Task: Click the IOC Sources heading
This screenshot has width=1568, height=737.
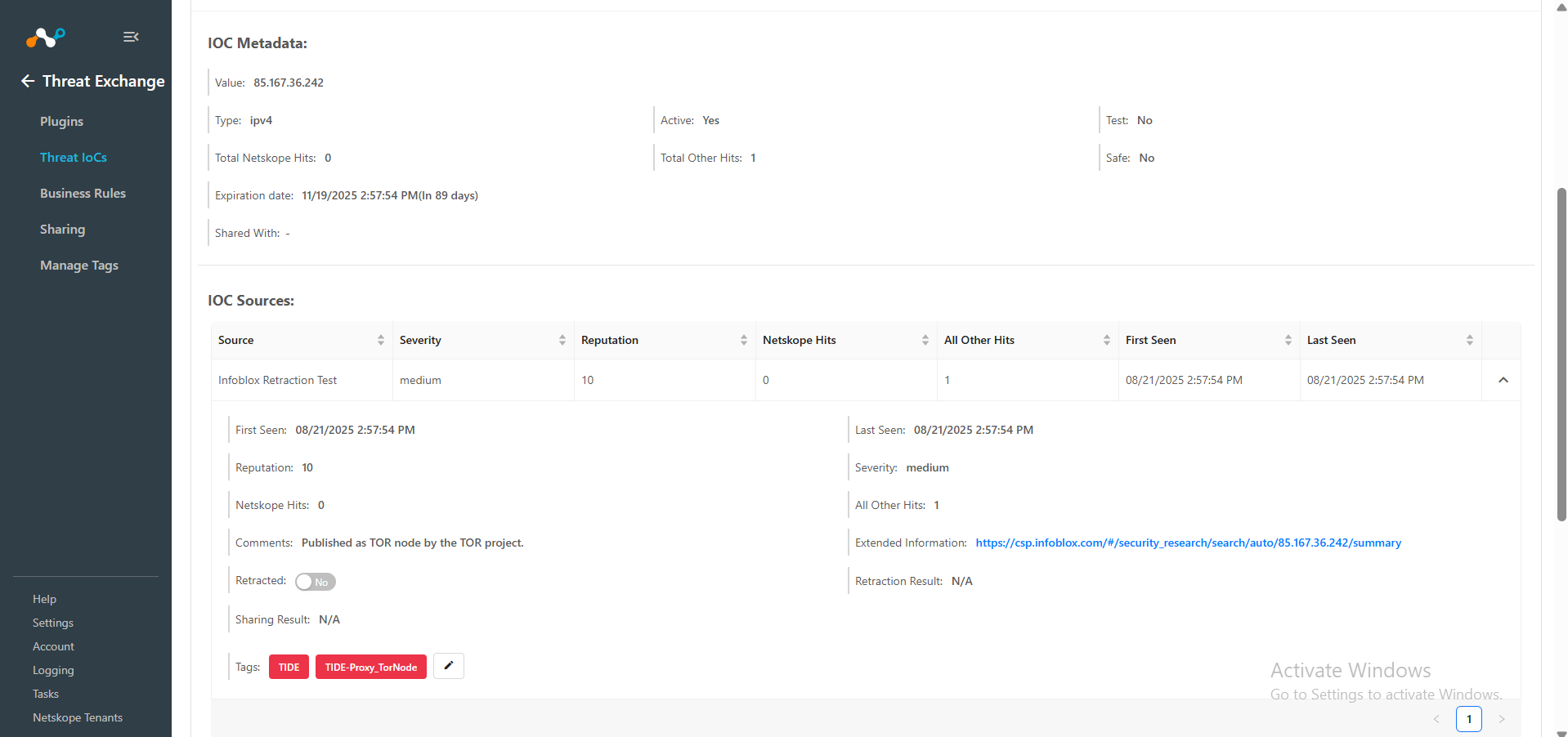Action: 251,301
